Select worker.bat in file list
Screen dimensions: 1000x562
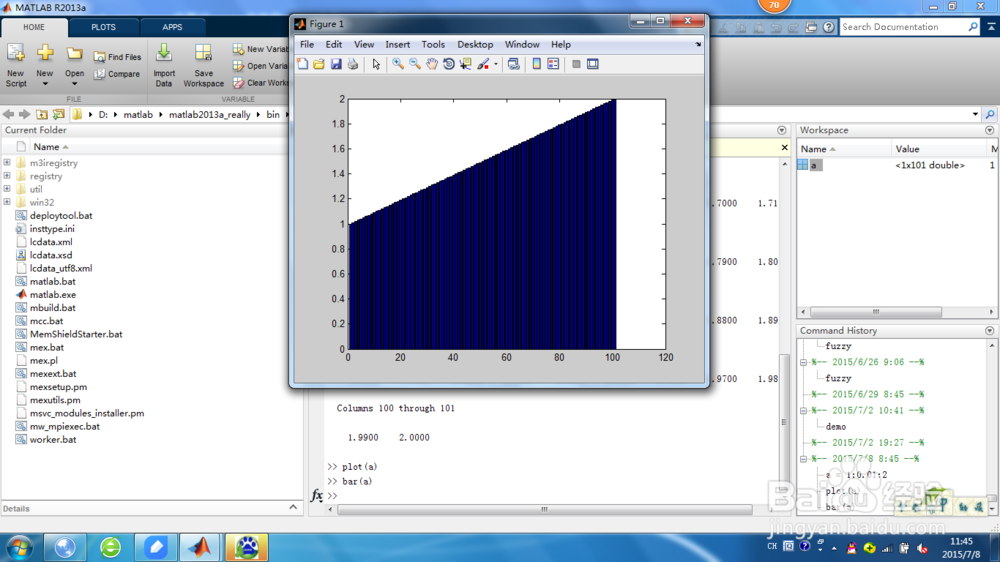(x=53, y=440)
